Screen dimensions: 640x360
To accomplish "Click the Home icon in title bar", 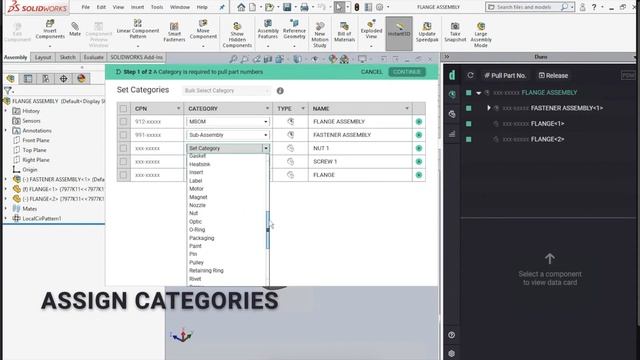I will tap(241, 7).
